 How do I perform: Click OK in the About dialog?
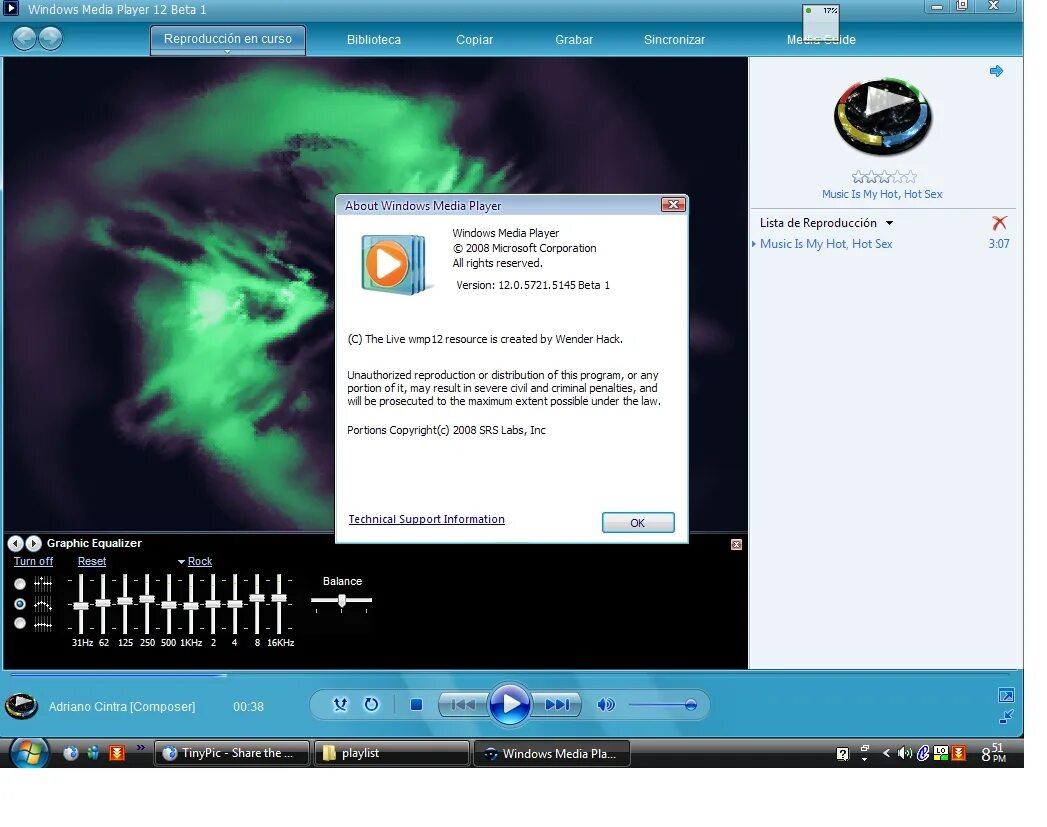638,523
